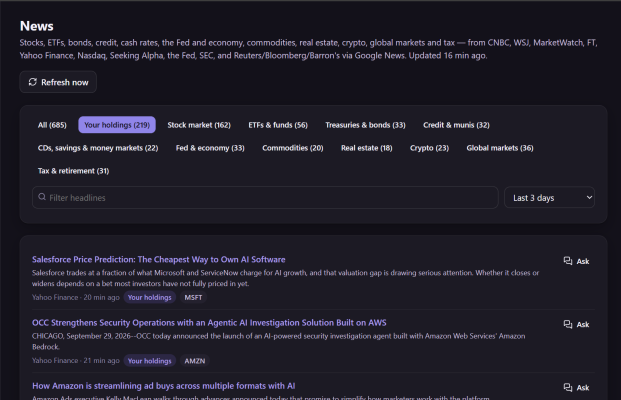Filter by Fed & economy (33)
Viewport: 621px width, 400px height.
[210, 148]
